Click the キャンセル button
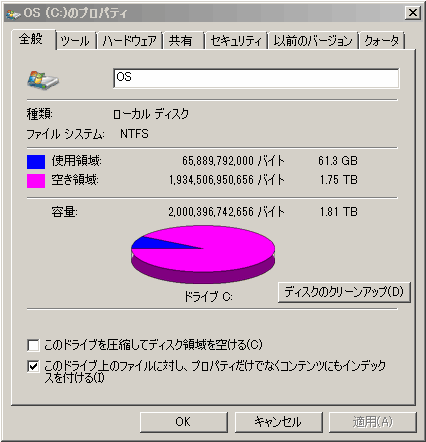The image size is (426, 442). [279, 422]
